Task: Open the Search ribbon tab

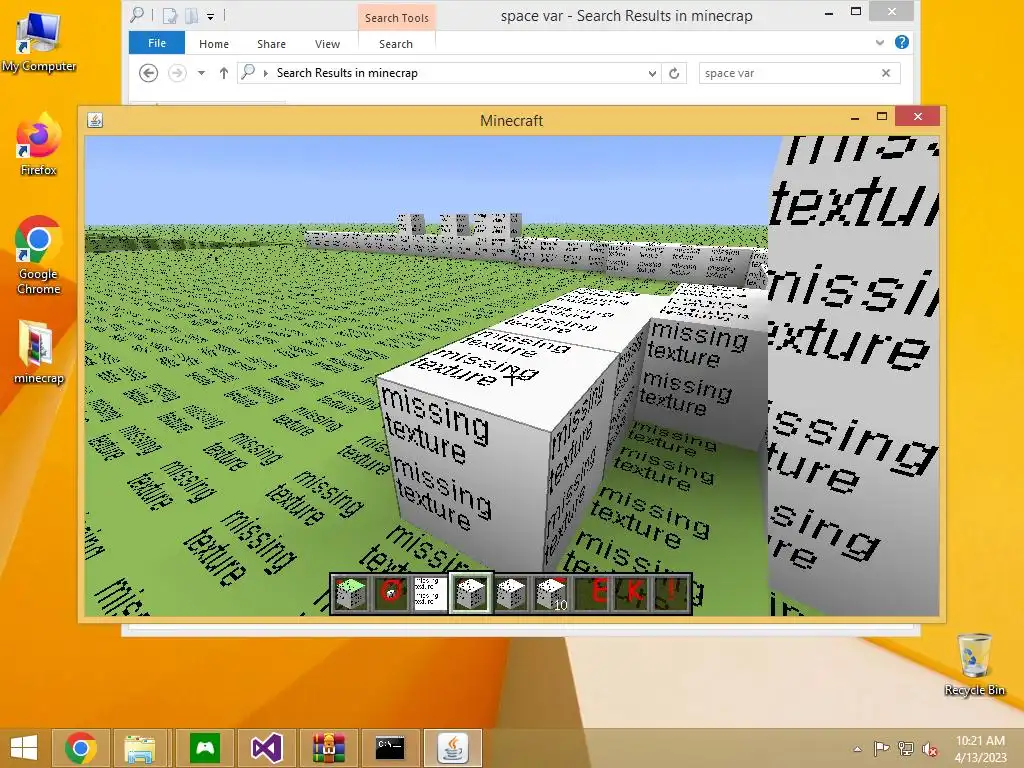Action: coord(396,44)
